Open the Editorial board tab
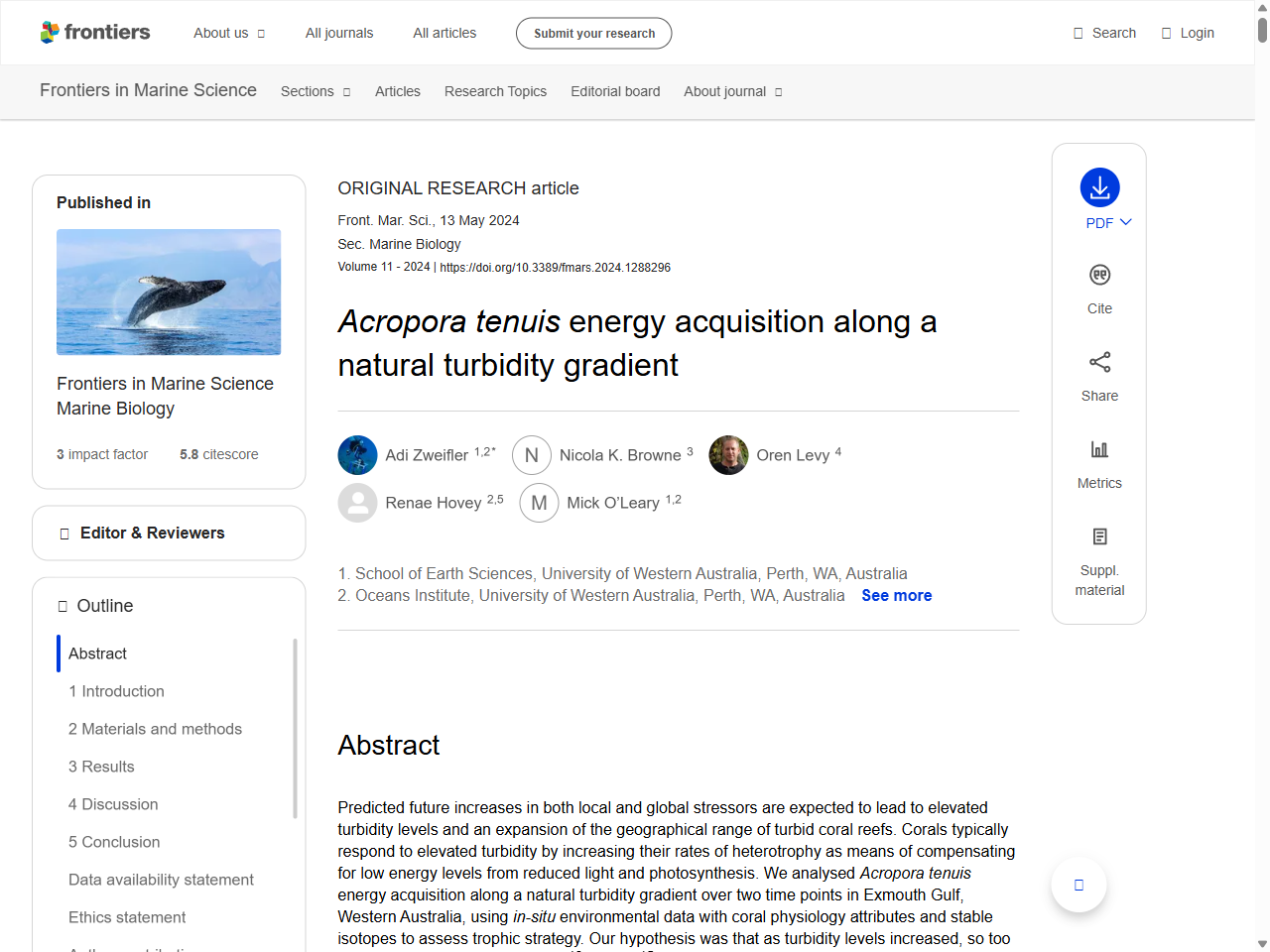This screenshot has height=952, width=1270. pos(615,91)
